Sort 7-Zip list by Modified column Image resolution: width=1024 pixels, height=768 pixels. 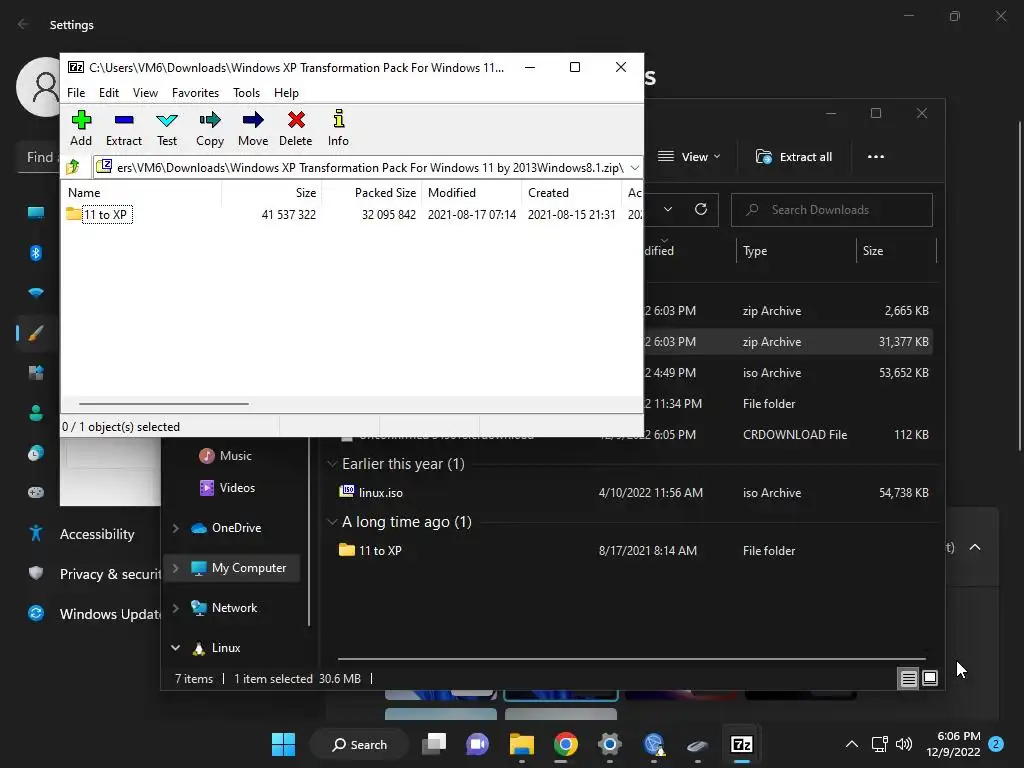pyautogui.click(x=472, y=193)
